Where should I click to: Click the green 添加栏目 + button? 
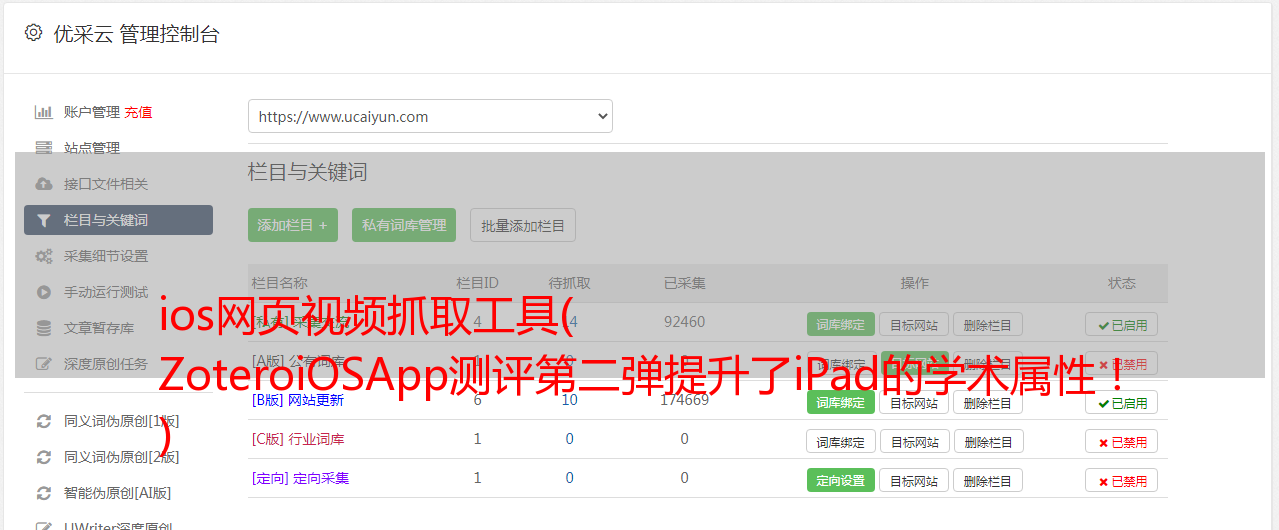click(293, 225)
